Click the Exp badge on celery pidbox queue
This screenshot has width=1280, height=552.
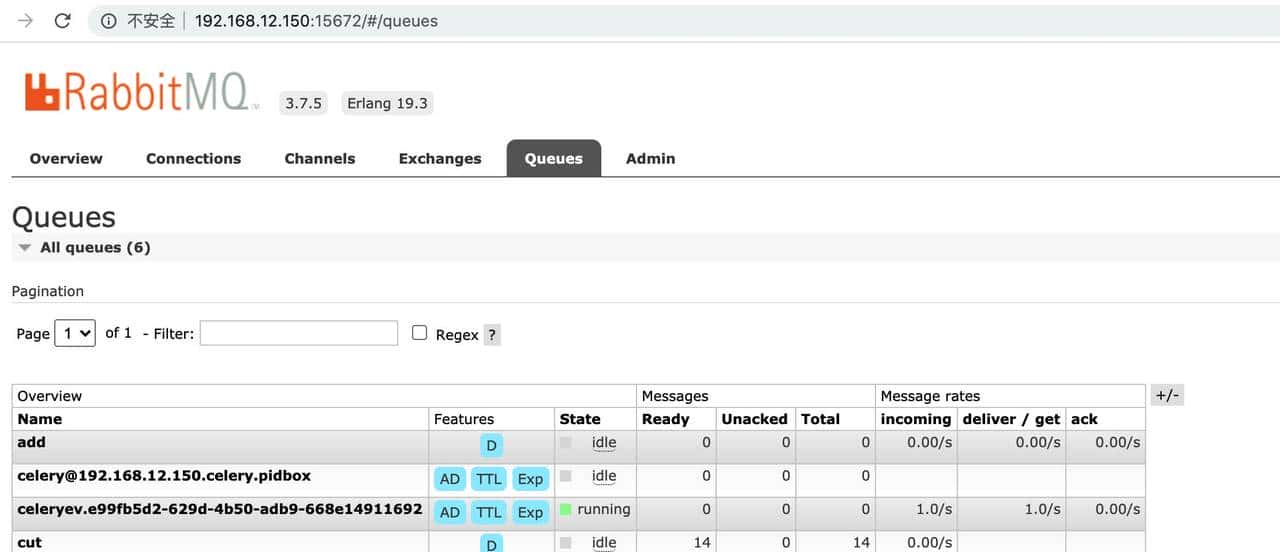pyautogui.click(x=530, y=479)
